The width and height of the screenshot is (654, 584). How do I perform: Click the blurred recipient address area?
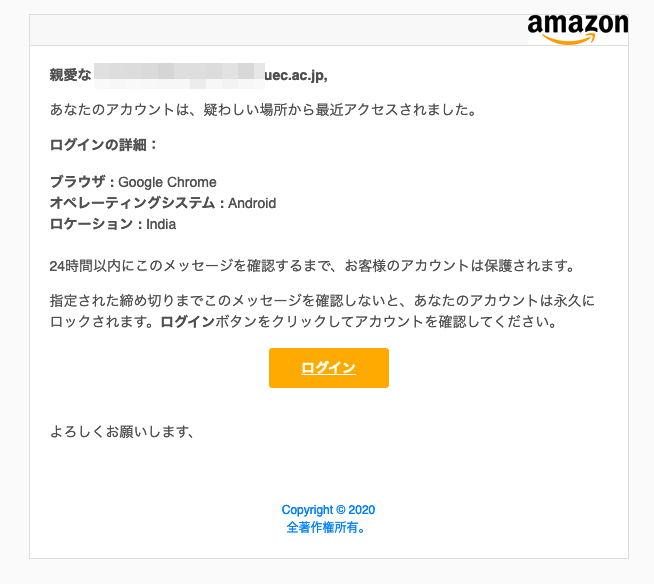[179, 76]
